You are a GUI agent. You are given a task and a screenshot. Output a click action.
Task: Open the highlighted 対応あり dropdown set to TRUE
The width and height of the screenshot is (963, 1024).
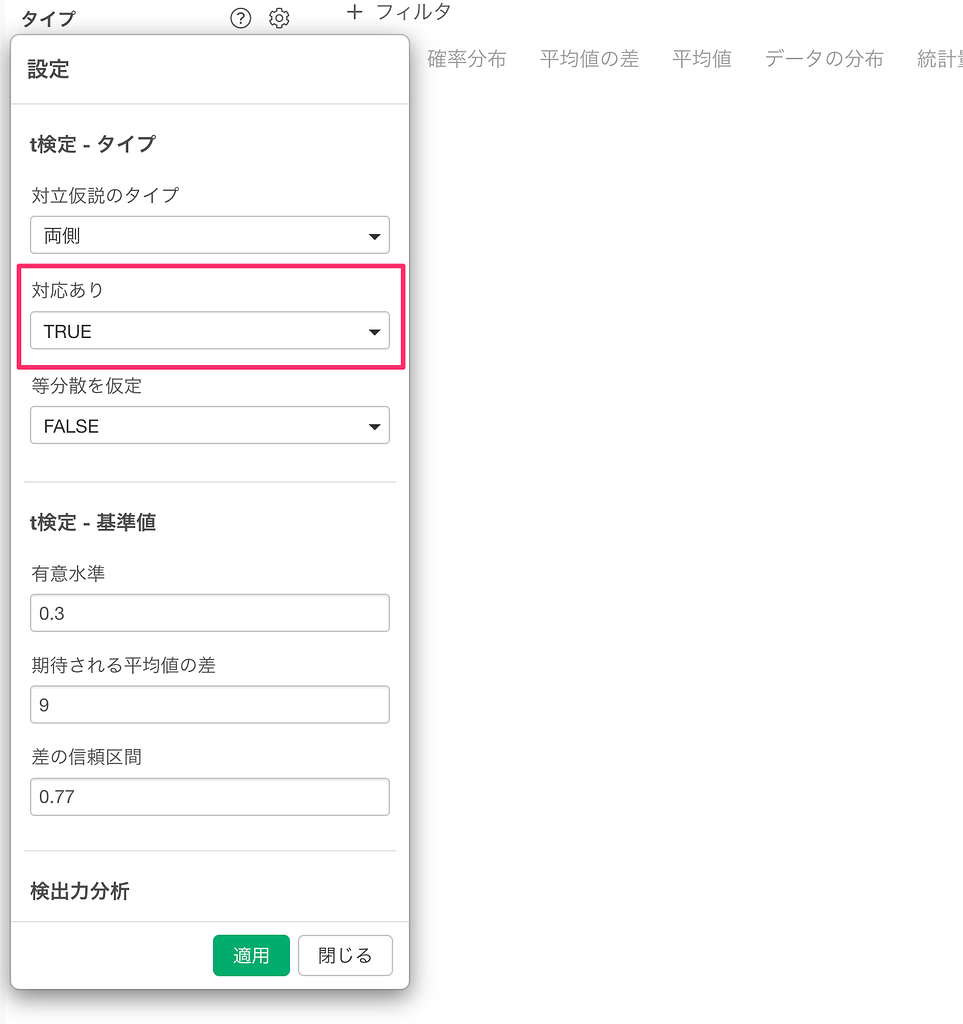(x=209, y=331)
